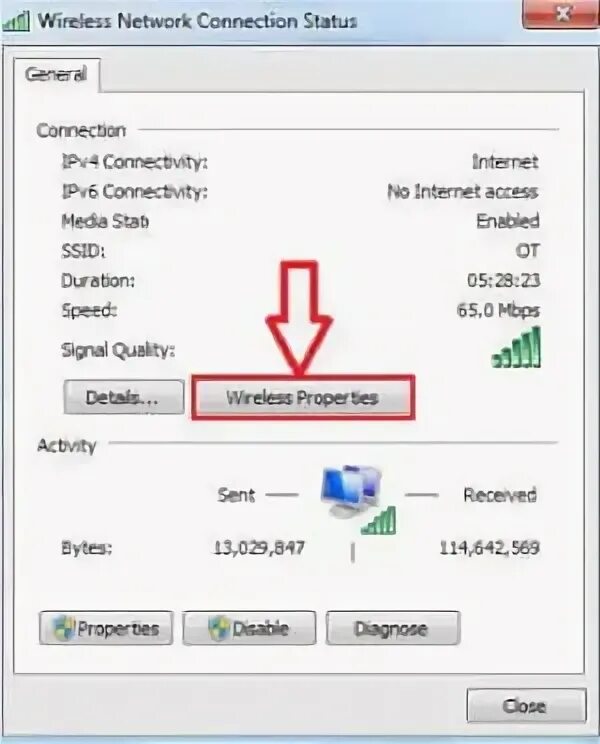Click the shield icon on Disable button
Screen dimensions: 600x744
coord(219,629)
